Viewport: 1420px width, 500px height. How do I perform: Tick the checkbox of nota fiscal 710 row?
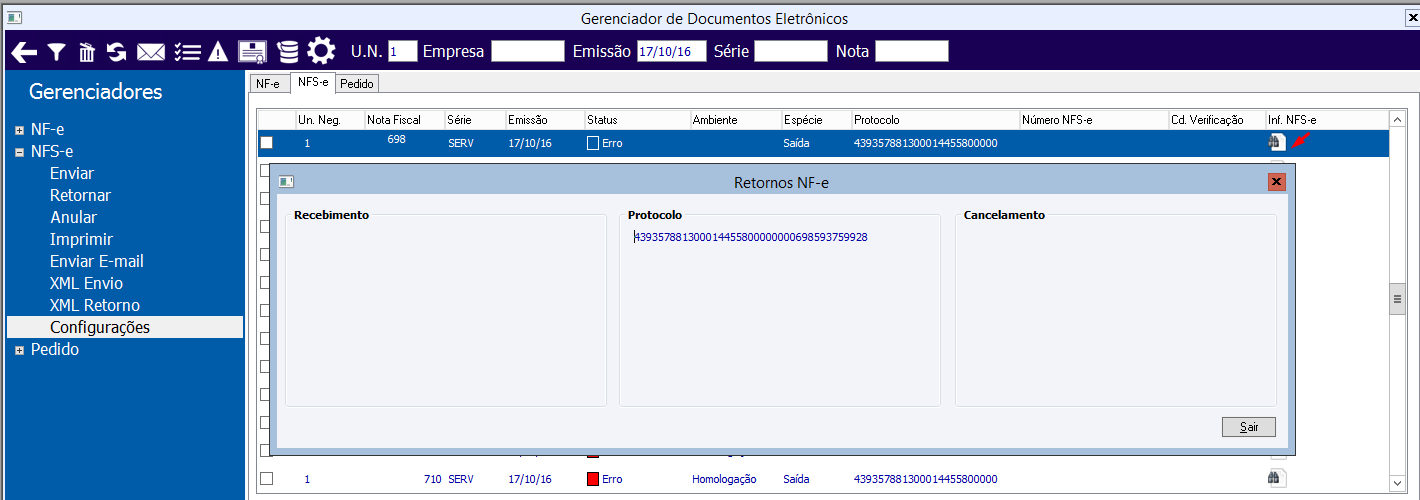(266, 479)
